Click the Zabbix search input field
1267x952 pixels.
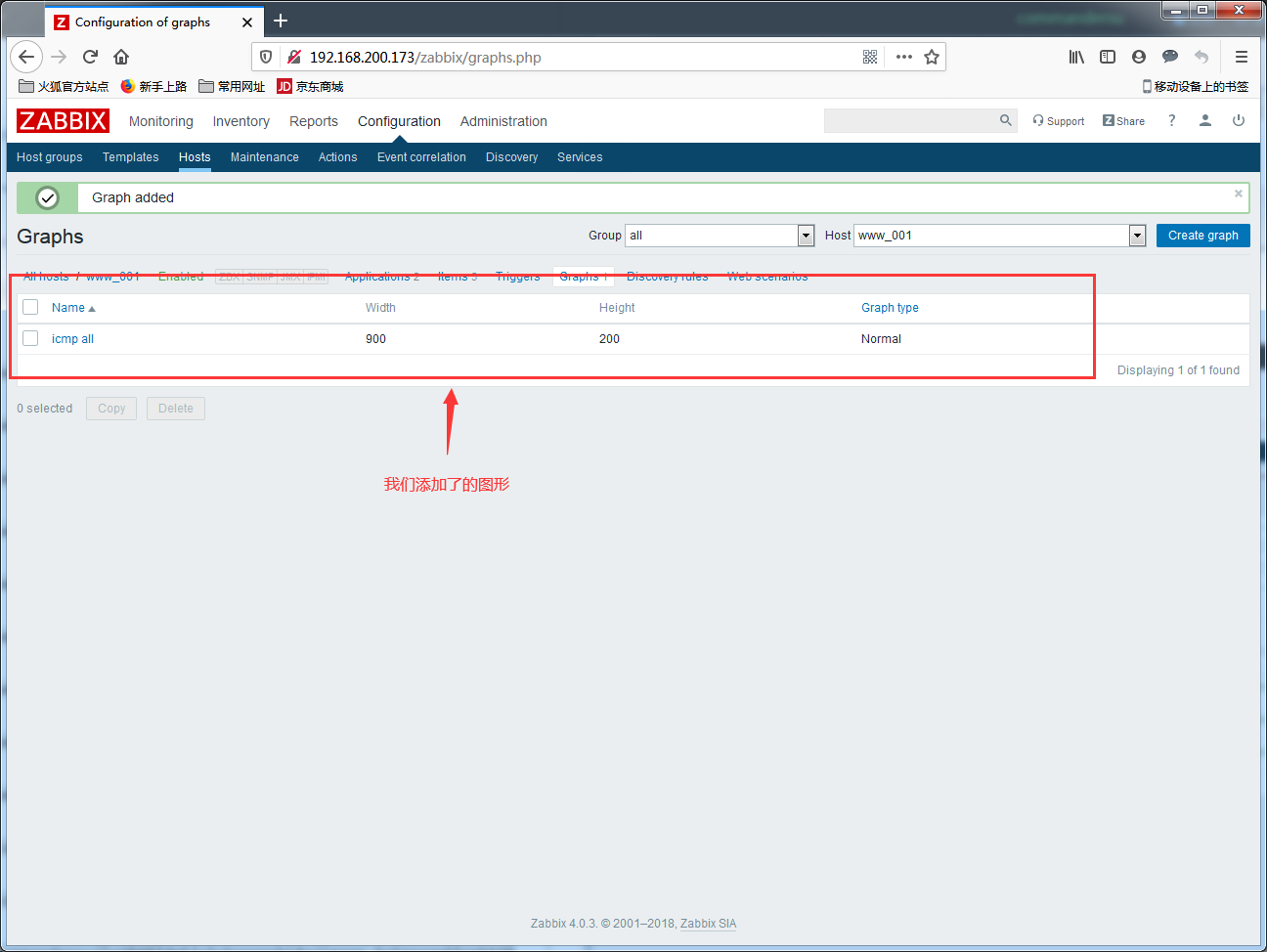click(911, 120)
